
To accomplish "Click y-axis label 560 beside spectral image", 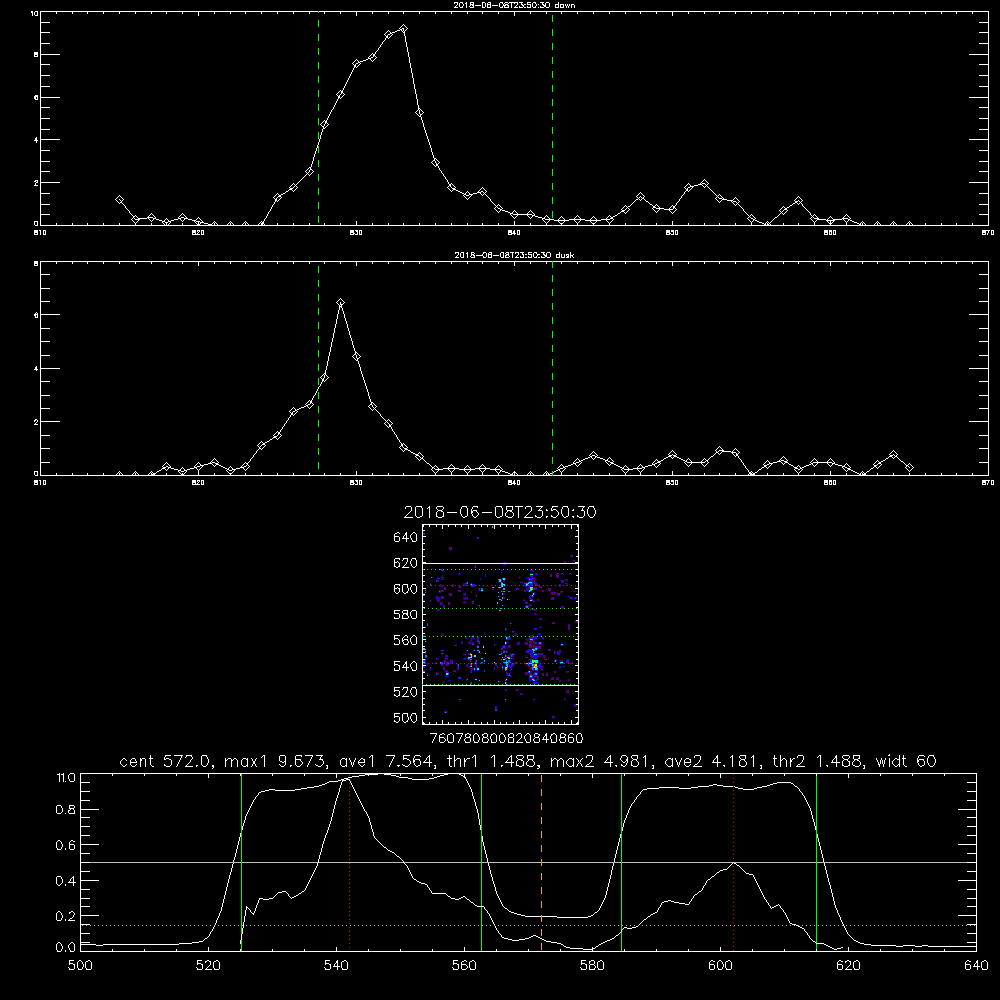I will point(406,640).
